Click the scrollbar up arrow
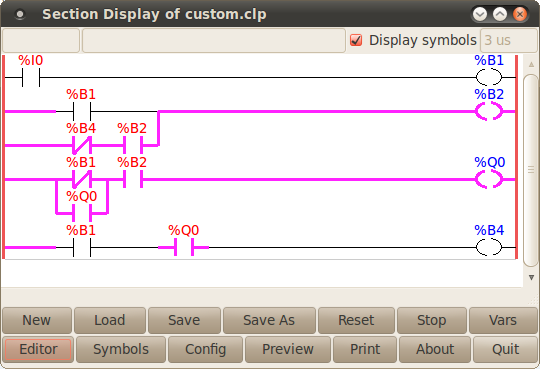 click(x=531, y=64)
